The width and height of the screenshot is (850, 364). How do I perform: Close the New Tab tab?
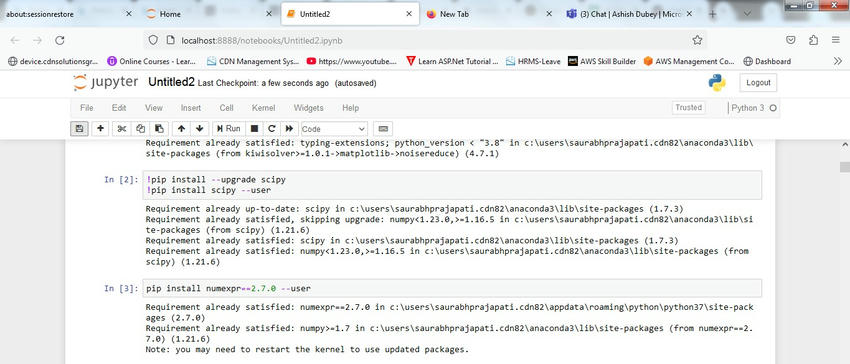pos(549,14)
